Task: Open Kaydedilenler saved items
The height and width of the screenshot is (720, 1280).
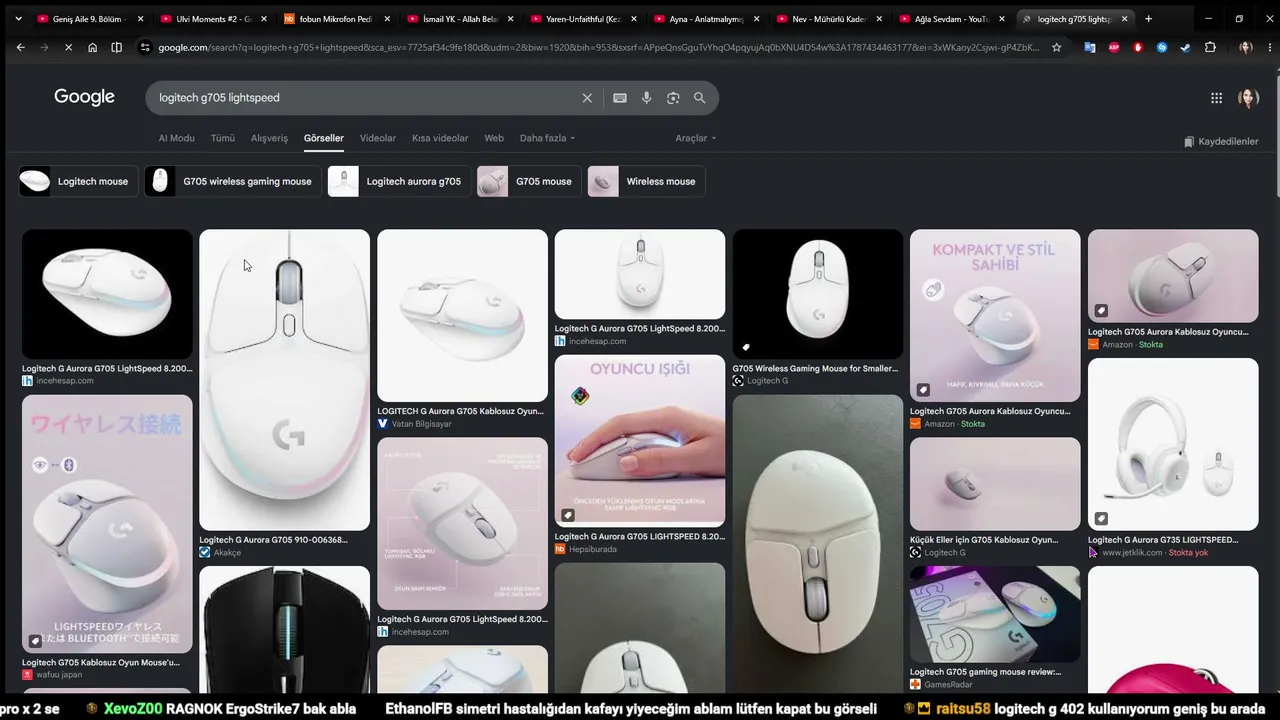Action: pos(1221,141)
